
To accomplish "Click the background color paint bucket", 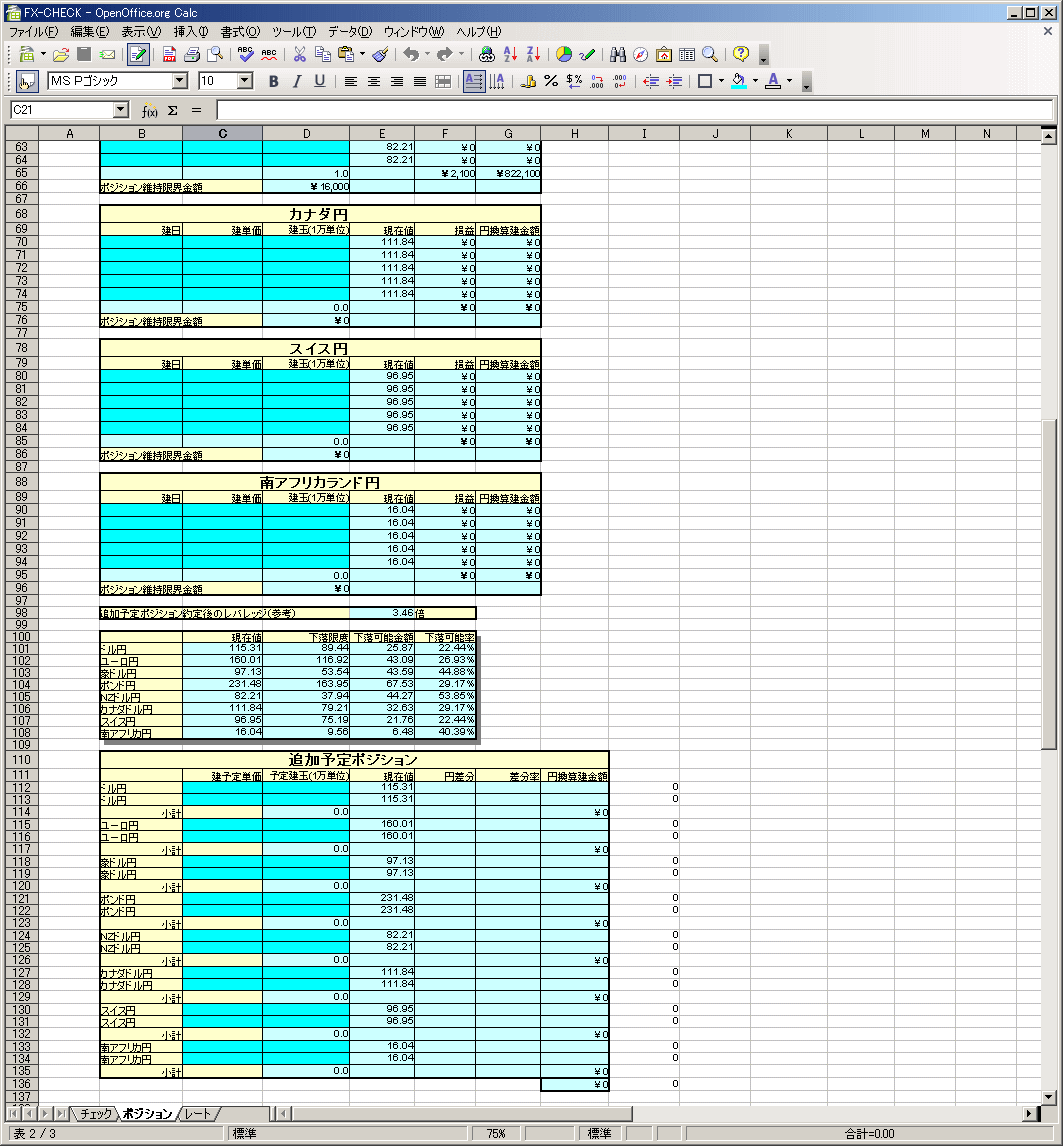I will pyautogui.click(x=738, y=81).
